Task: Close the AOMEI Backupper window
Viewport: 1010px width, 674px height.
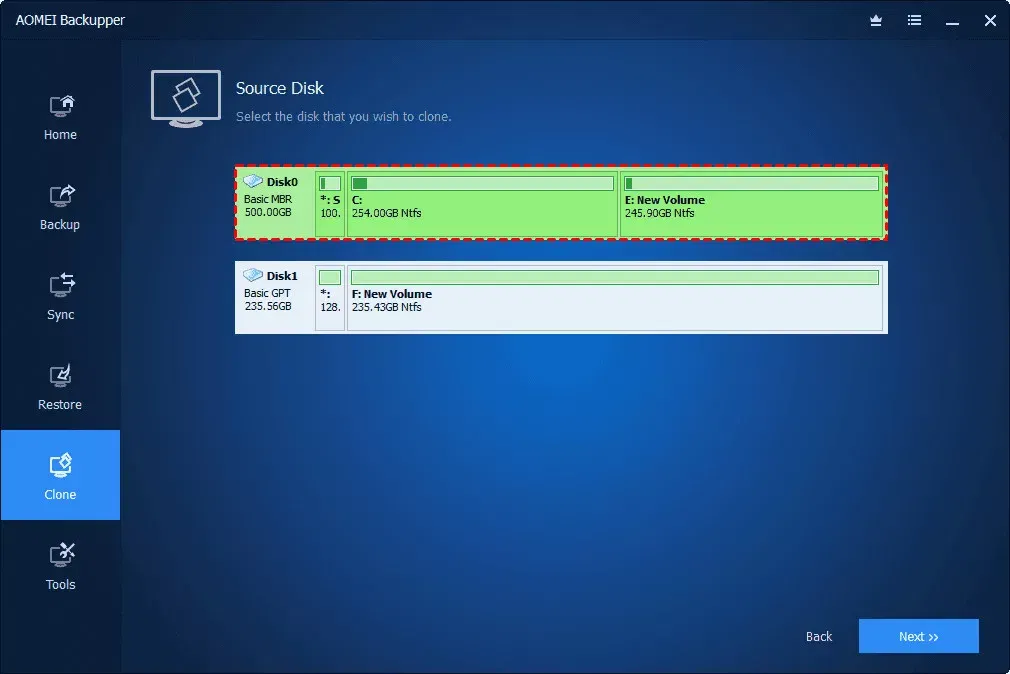Action: pyautogui.click(x=991, y=21)
